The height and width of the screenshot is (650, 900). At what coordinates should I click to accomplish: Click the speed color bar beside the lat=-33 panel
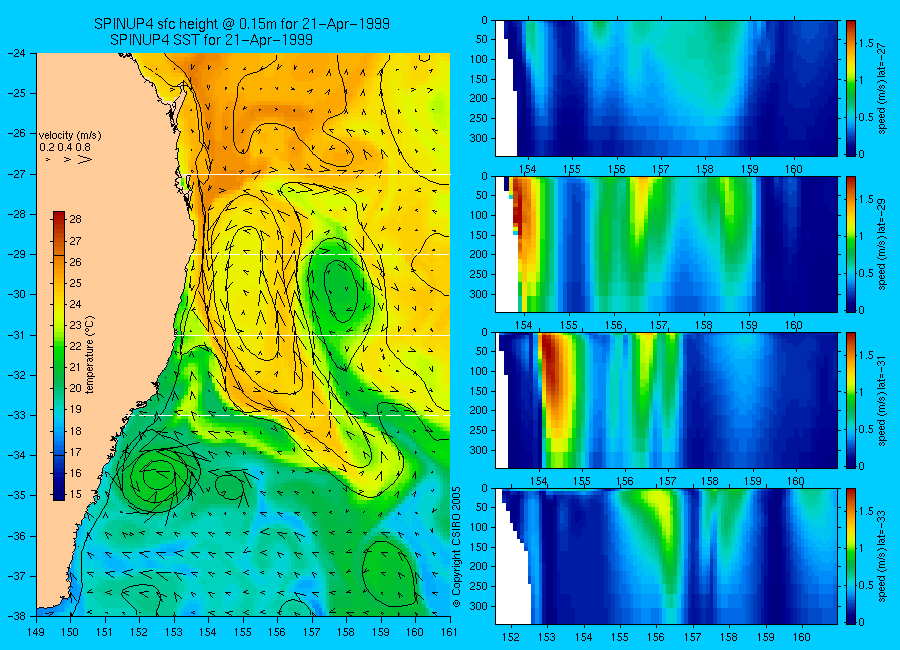click(851, 556)
